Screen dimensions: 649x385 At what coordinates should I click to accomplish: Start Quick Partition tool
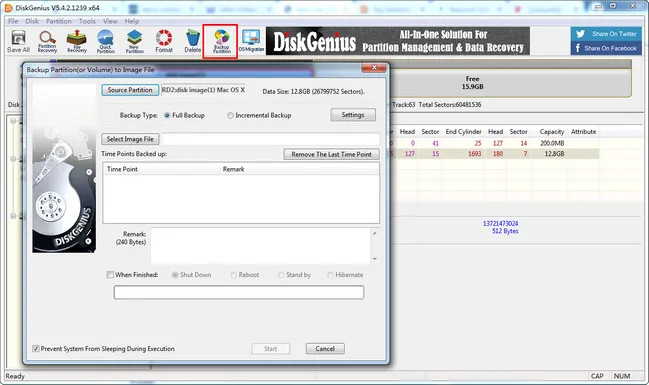106,41
